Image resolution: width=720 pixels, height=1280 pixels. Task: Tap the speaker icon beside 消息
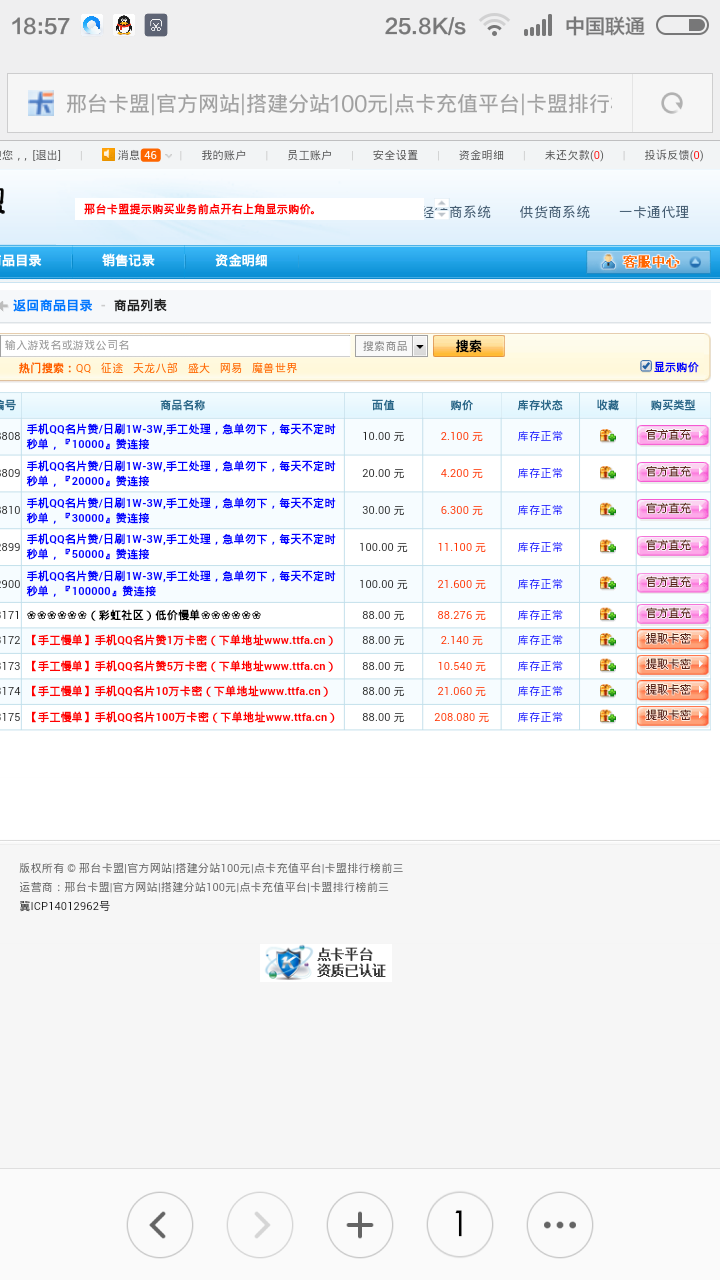coord(108,154)
